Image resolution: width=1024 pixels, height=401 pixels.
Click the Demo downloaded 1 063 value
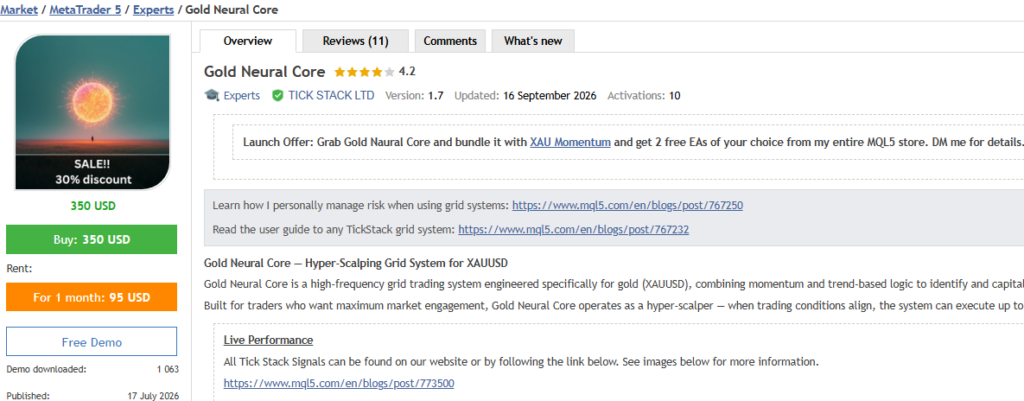[x=167, y=370]
